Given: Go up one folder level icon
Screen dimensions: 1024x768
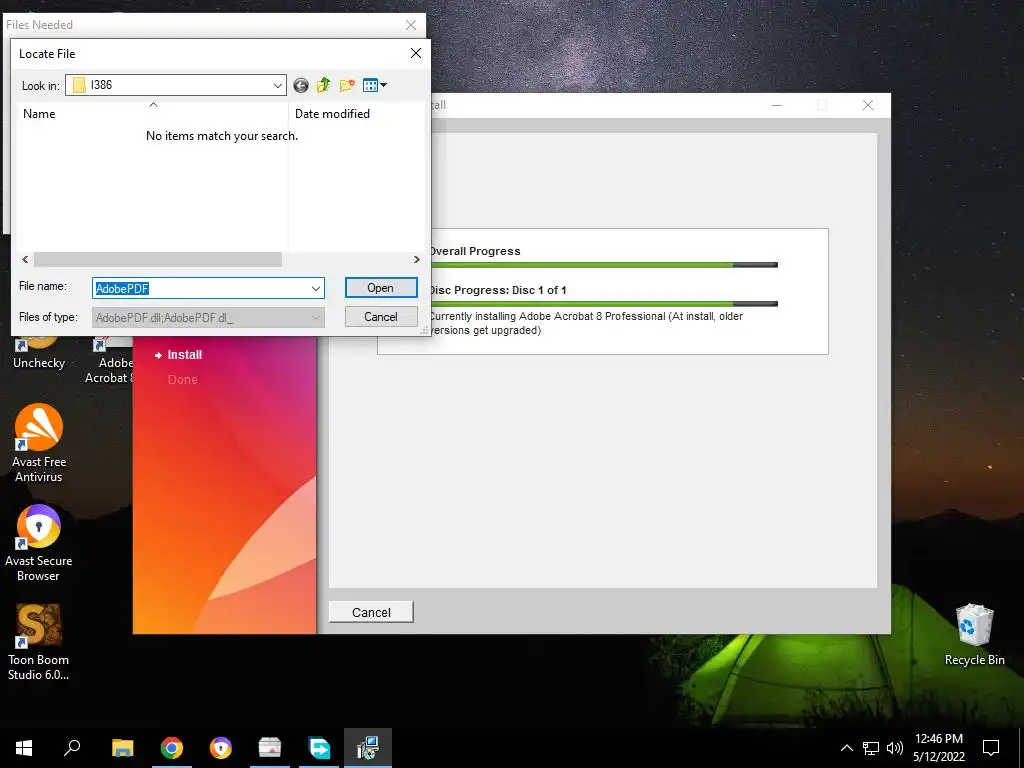Looking at the screenshot, I should pyautogui.click(x=323, y=85).
